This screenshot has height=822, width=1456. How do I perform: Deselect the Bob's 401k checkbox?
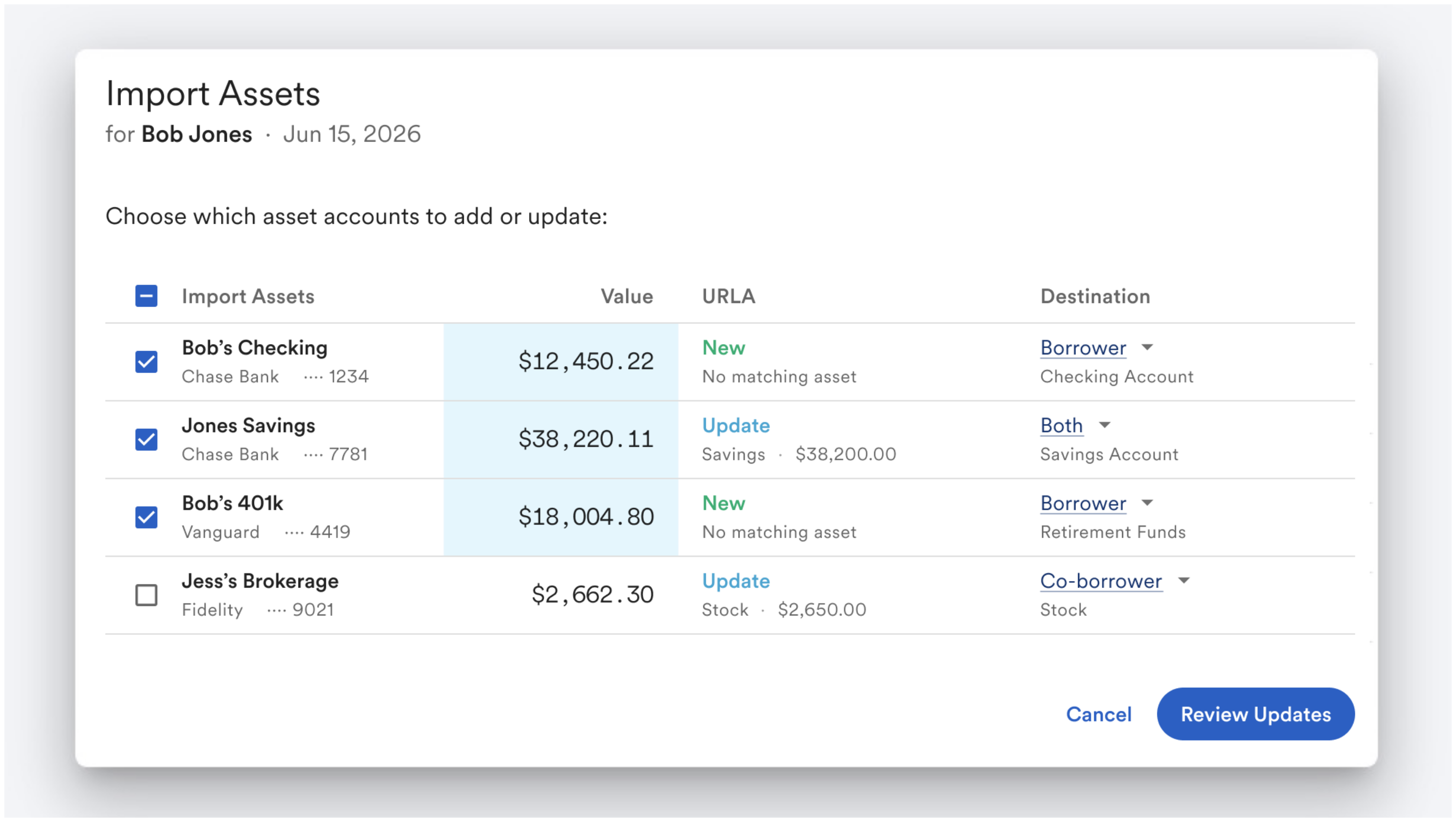point(146,518)
